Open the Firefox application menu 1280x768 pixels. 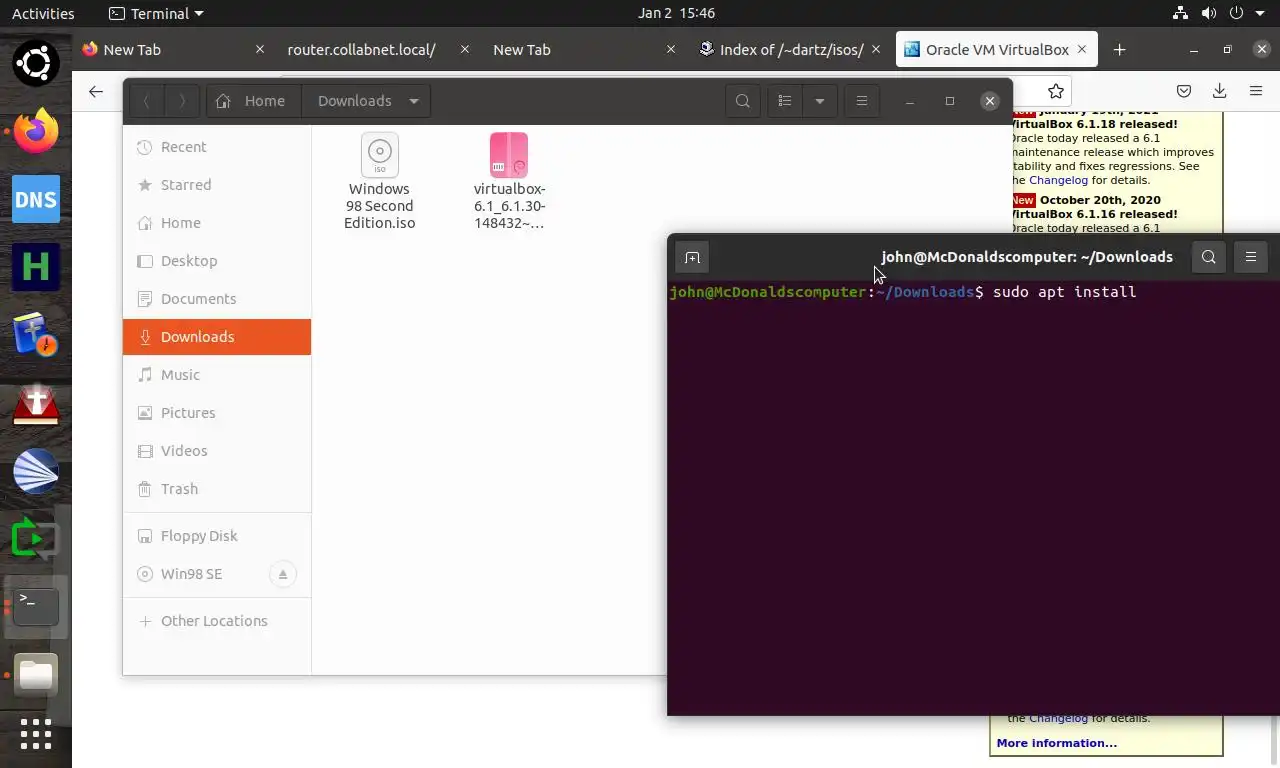point(1256,91)
